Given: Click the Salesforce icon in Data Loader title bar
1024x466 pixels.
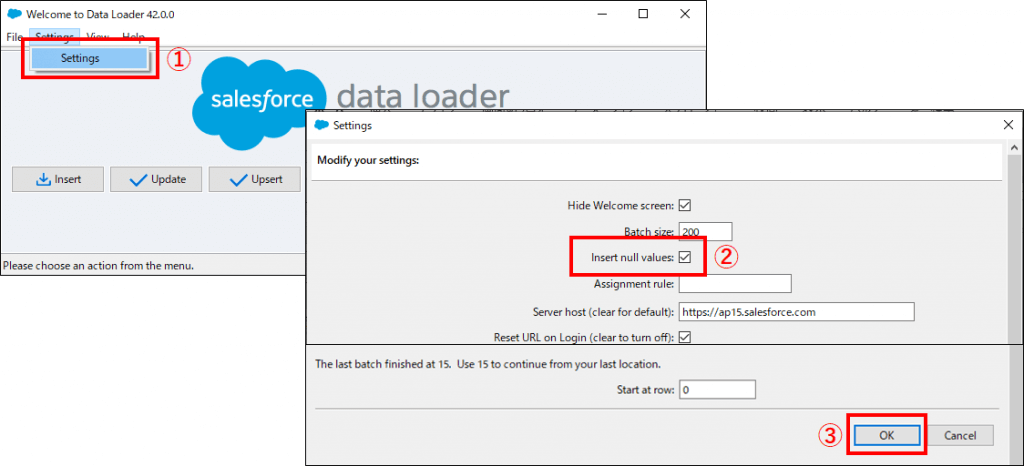Looking at the screenshot, I should 14,14.
